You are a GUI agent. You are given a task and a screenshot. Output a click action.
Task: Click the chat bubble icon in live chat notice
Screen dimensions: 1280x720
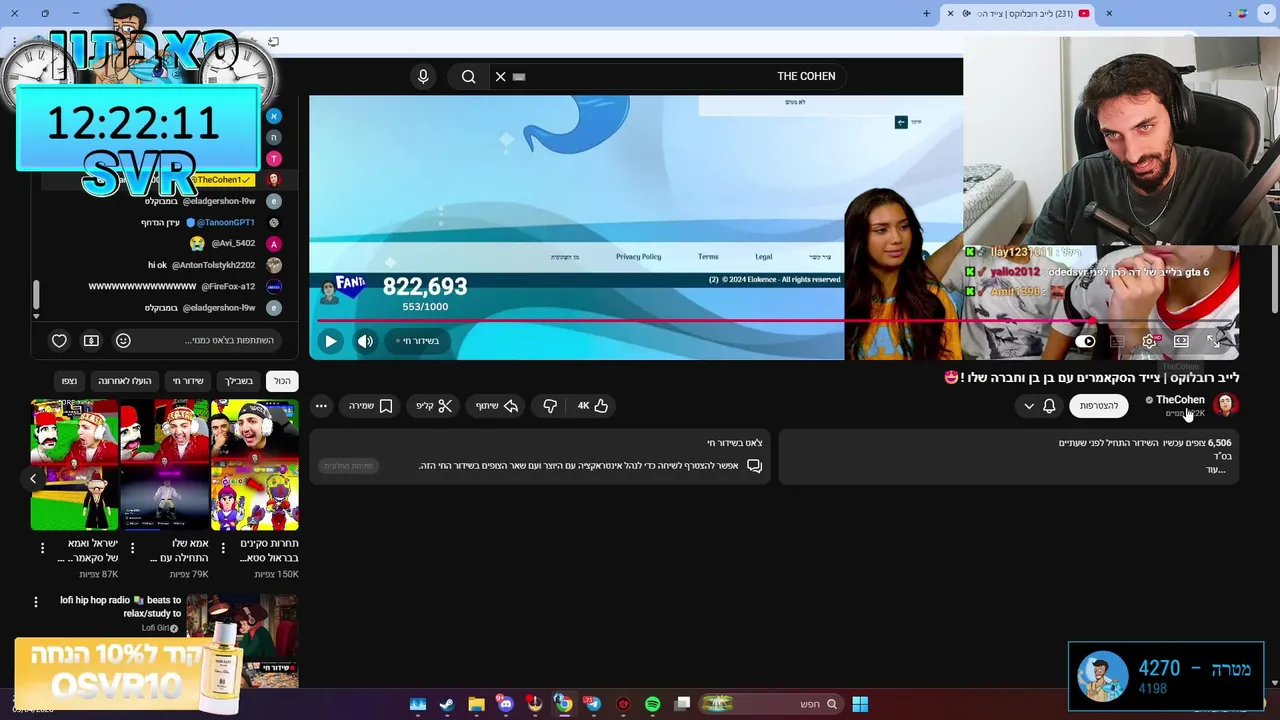pos(755,466)
